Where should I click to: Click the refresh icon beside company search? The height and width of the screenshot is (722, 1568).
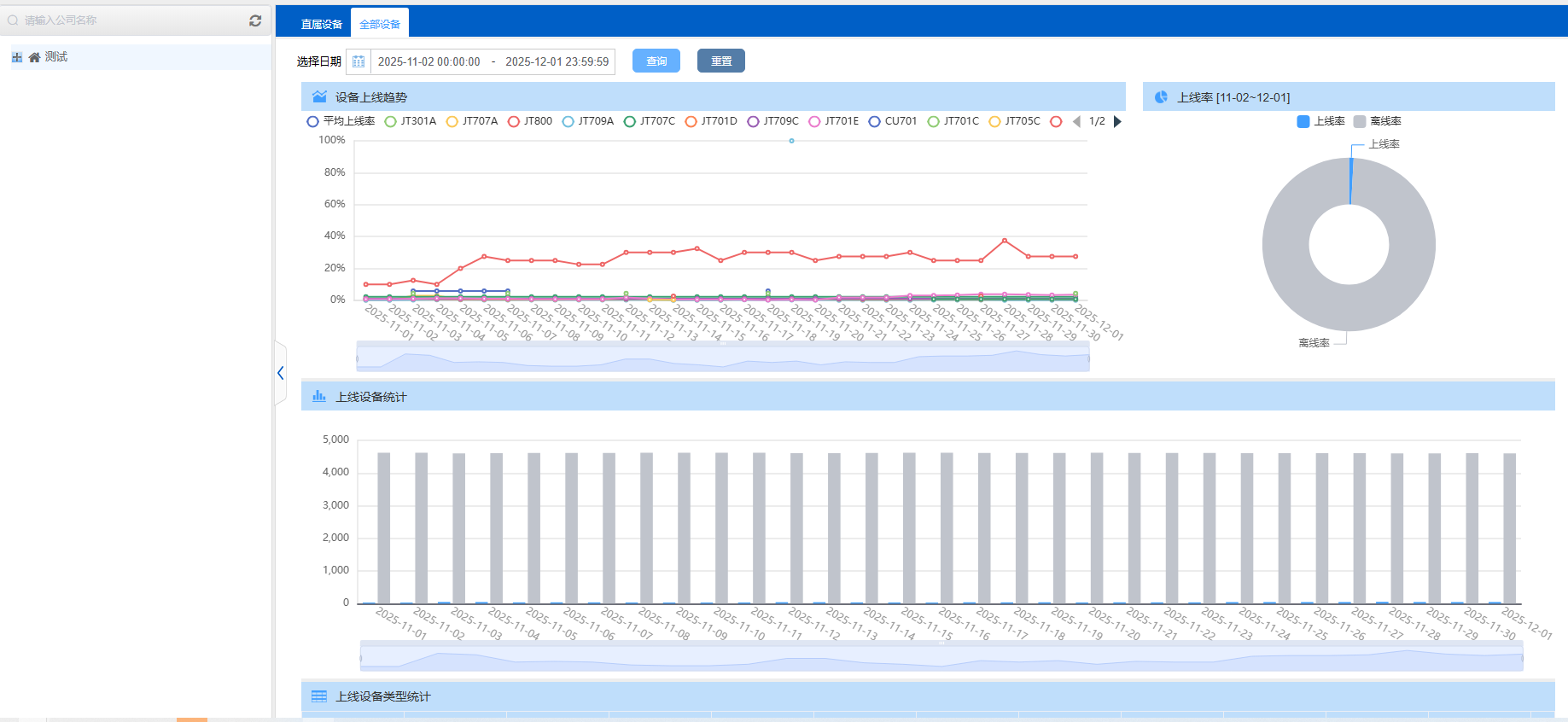[x=254, y=20]
